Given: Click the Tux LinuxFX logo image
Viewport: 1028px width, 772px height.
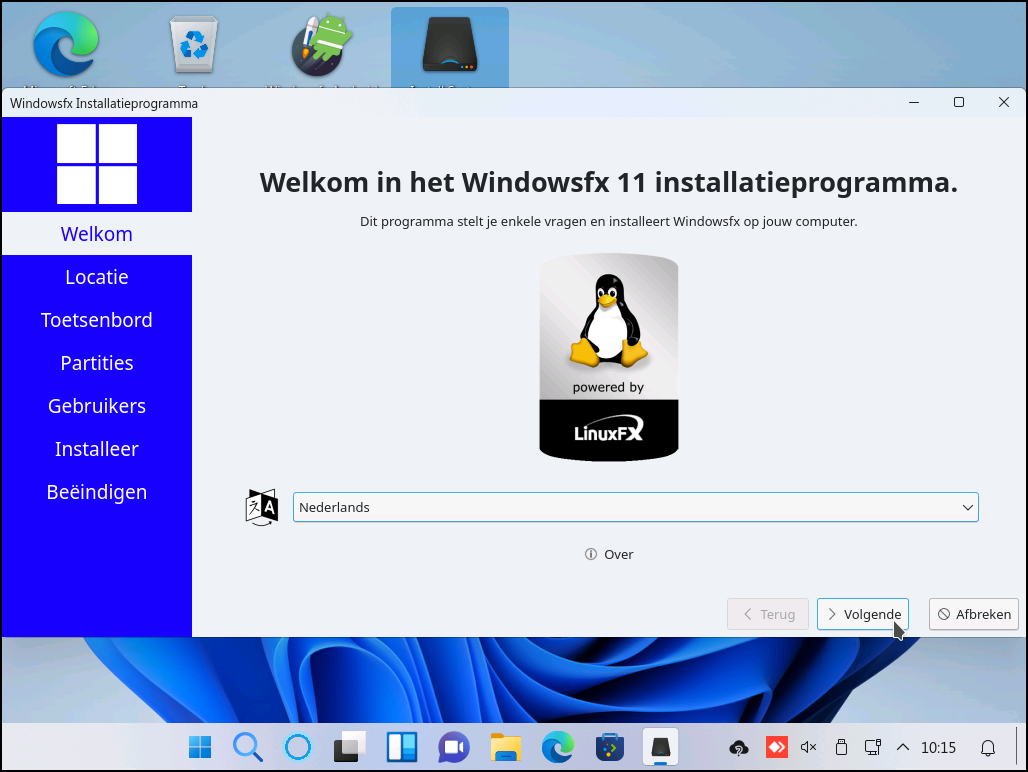Looking at the screenshot, I should click(608, 357).
